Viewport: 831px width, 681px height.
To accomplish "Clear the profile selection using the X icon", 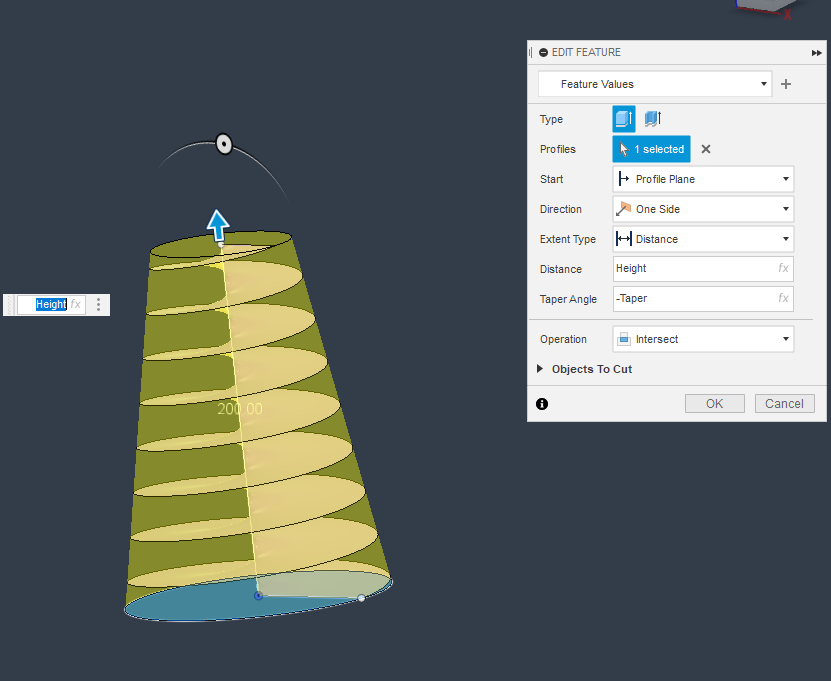I will point(704,149).
